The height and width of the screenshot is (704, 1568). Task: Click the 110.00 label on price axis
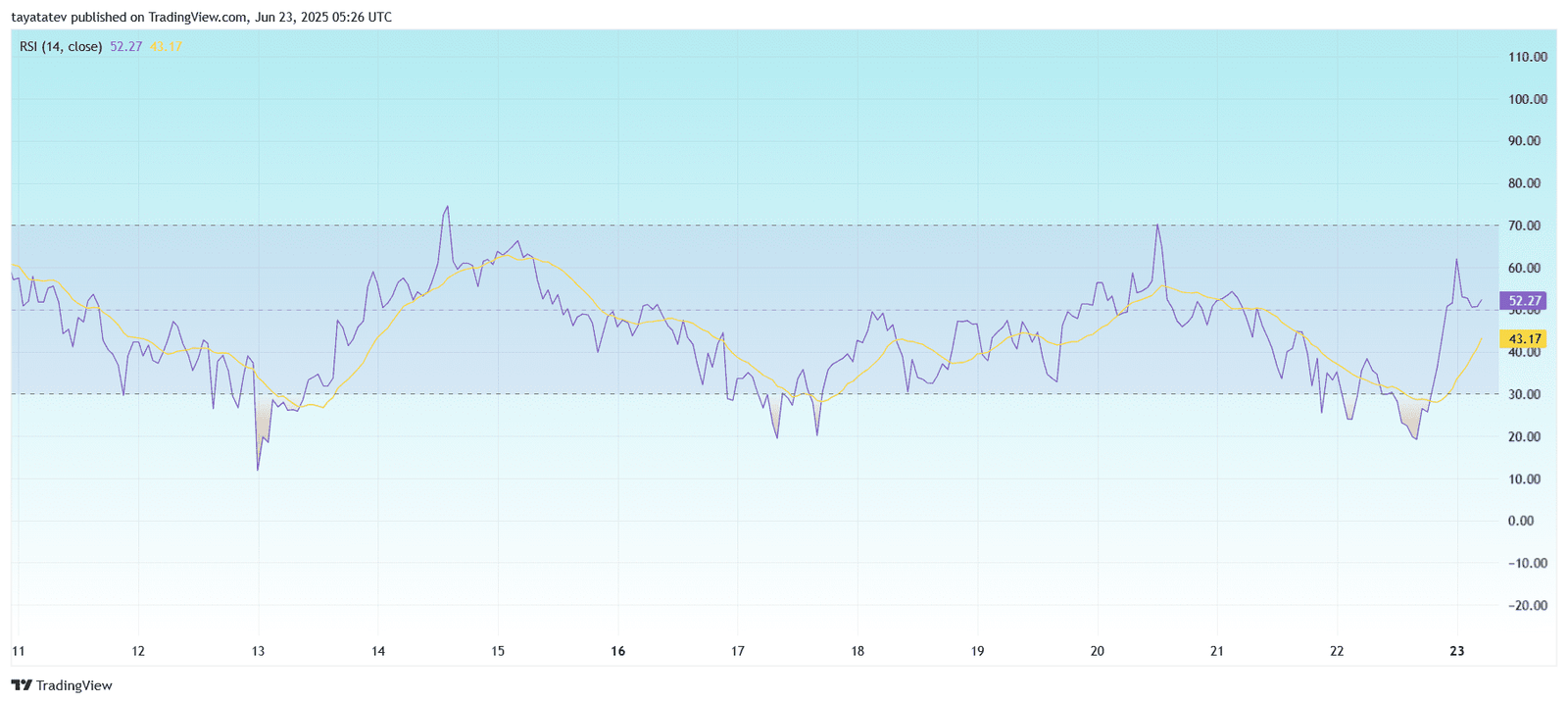(1527, 57)
